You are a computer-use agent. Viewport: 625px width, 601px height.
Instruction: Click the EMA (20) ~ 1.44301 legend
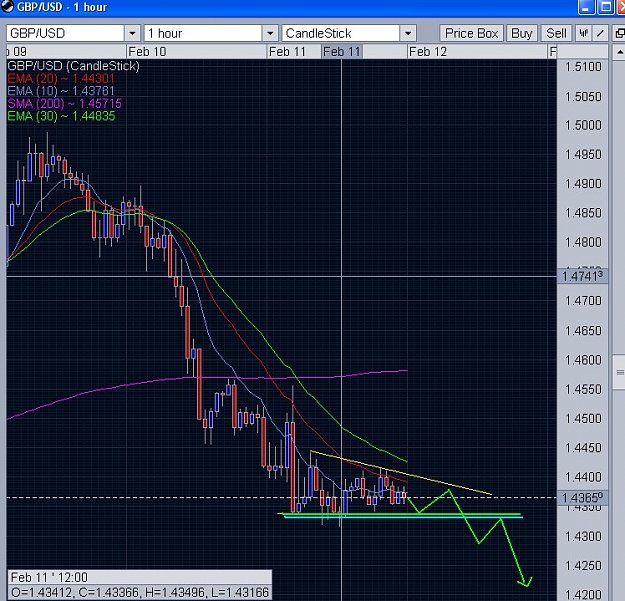pos(61,79)
